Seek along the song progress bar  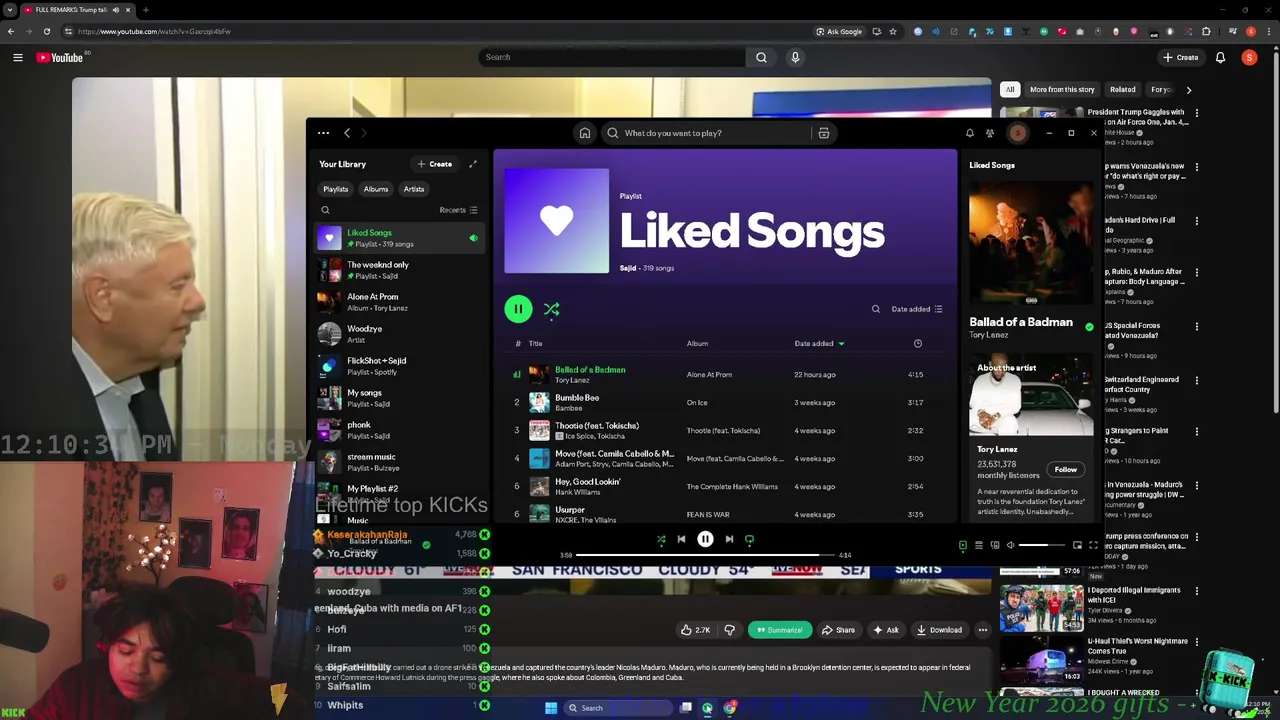tap(705, 555)
